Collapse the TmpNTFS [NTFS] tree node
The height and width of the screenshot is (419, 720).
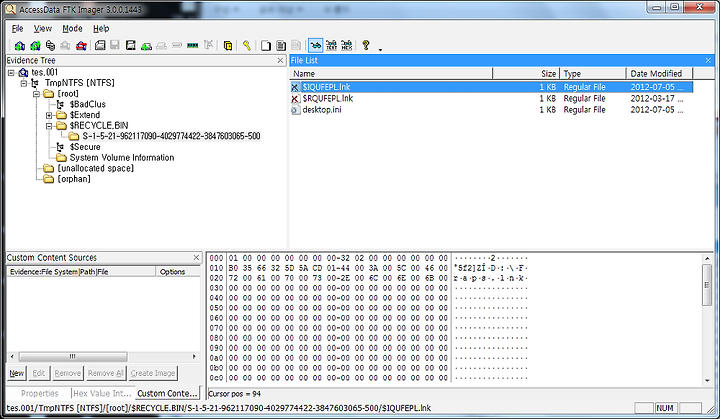click(x=24, y=83)
